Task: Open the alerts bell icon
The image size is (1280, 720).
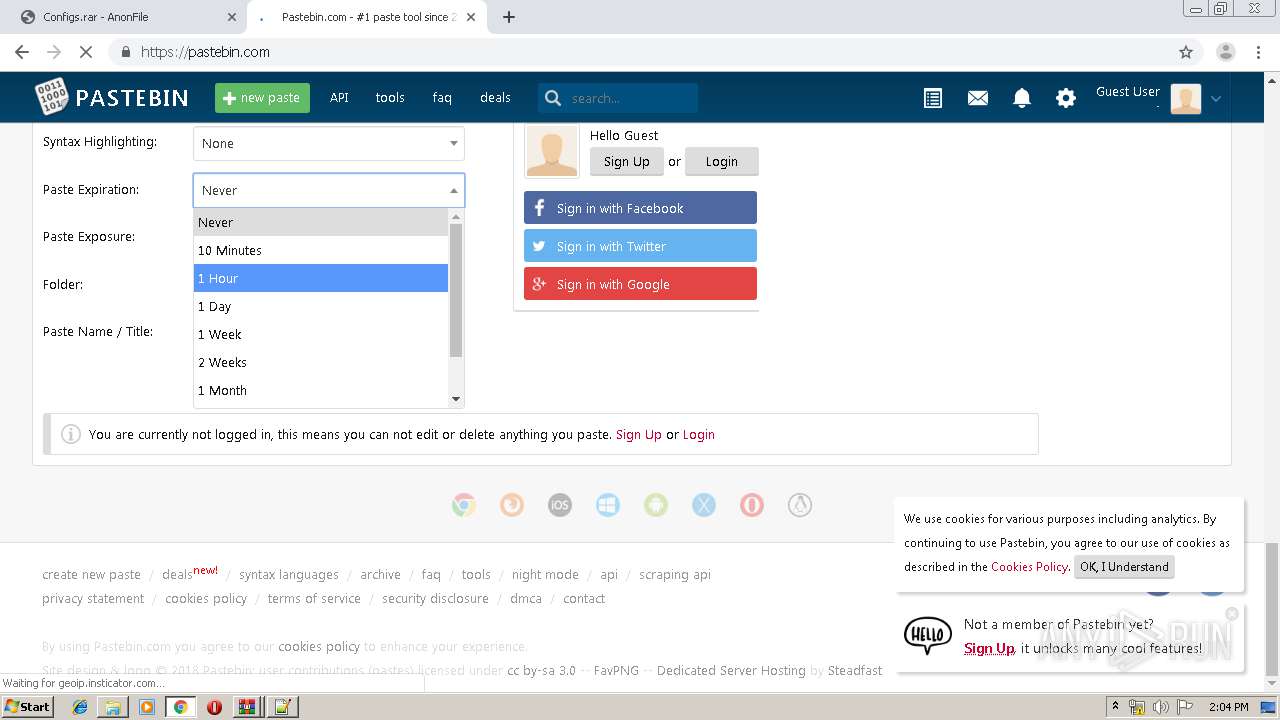Action: 1022,98
